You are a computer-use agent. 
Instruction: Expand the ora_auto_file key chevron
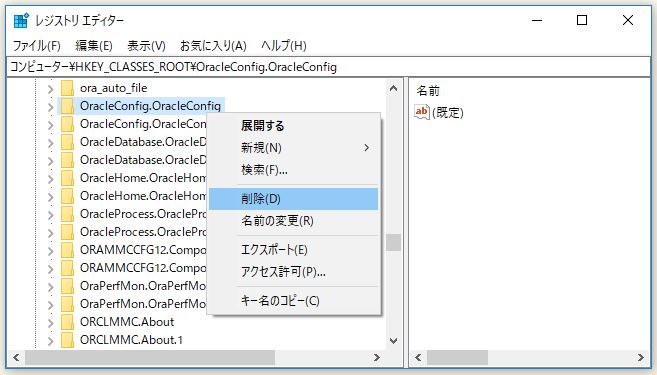50,89
